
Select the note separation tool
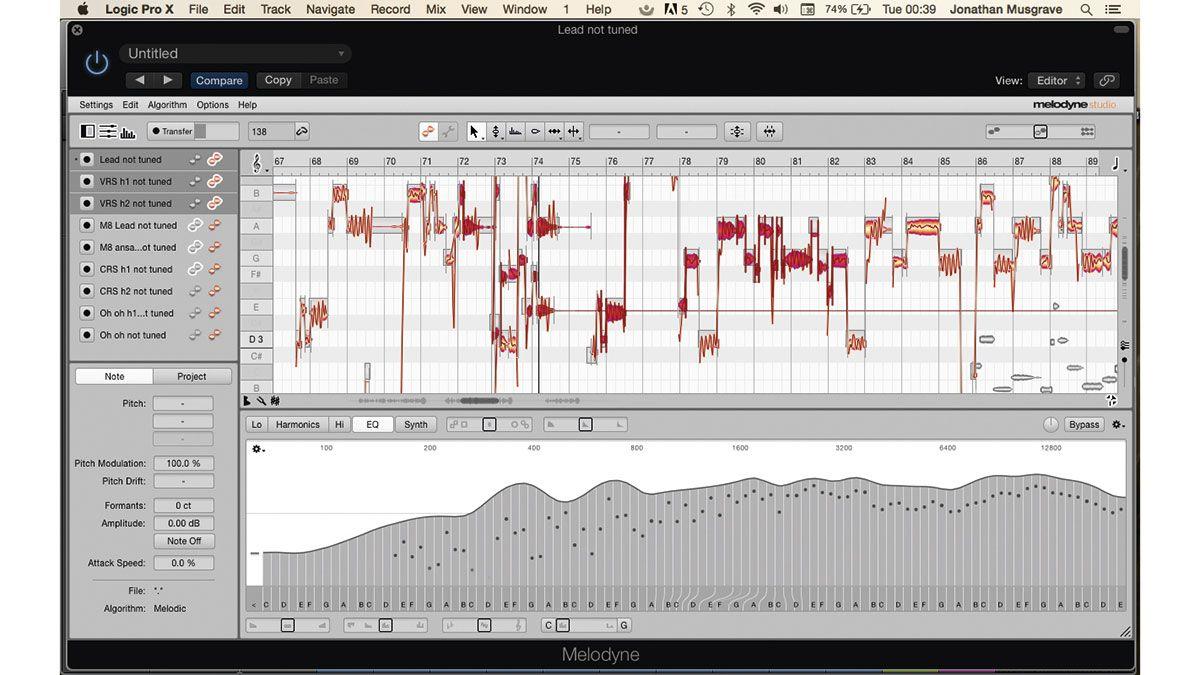[573, 131]
